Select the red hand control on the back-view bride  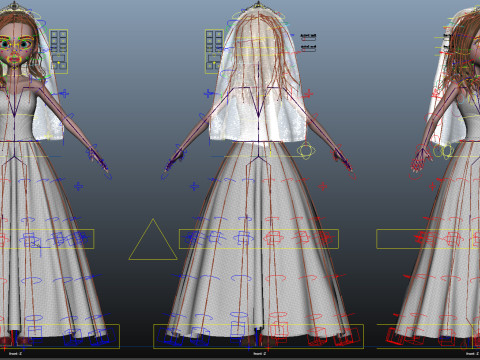pos(344,162)
